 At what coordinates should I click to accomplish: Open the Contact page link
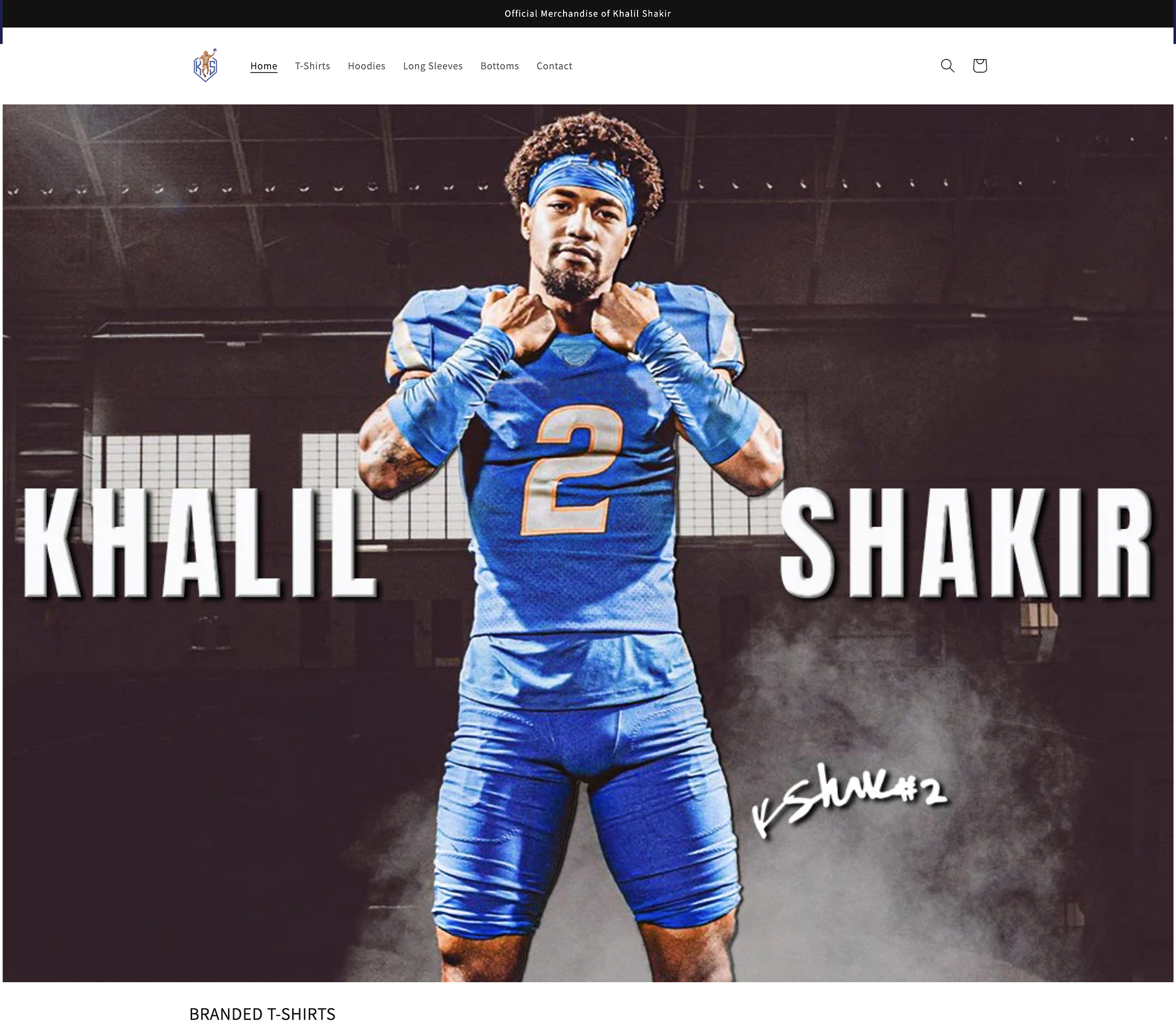[554, 66]
